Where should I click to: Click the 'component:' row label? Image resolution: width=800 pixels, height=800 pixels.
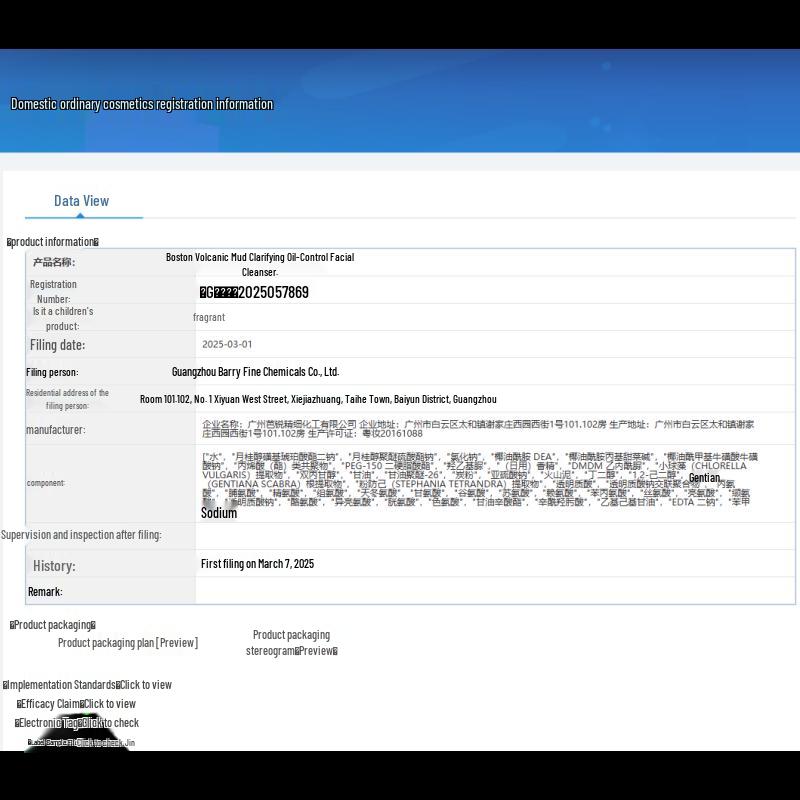point(46,483)
